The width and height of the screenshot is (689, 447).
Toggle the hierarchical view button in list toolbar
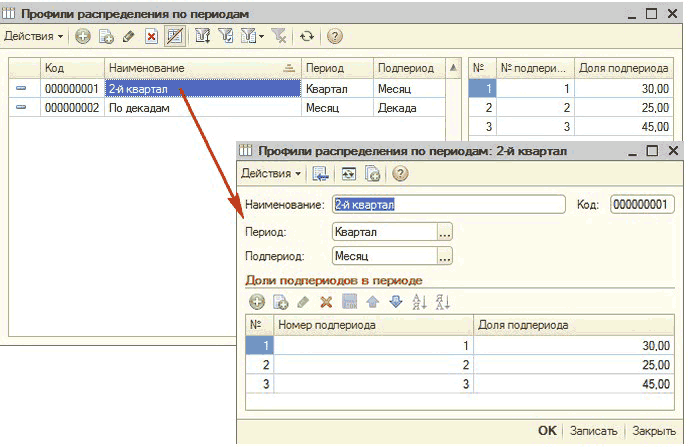(x=174, y=36)
